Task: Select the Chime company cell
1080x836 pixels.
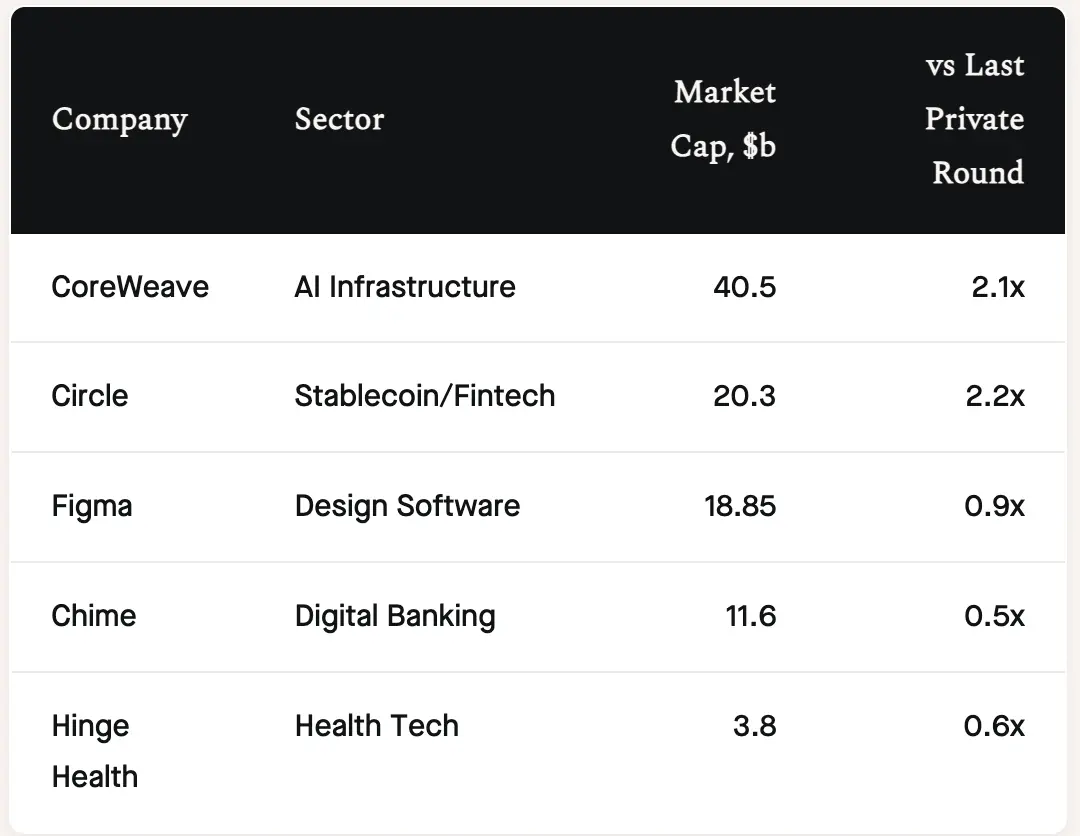Action: point(94,615)
